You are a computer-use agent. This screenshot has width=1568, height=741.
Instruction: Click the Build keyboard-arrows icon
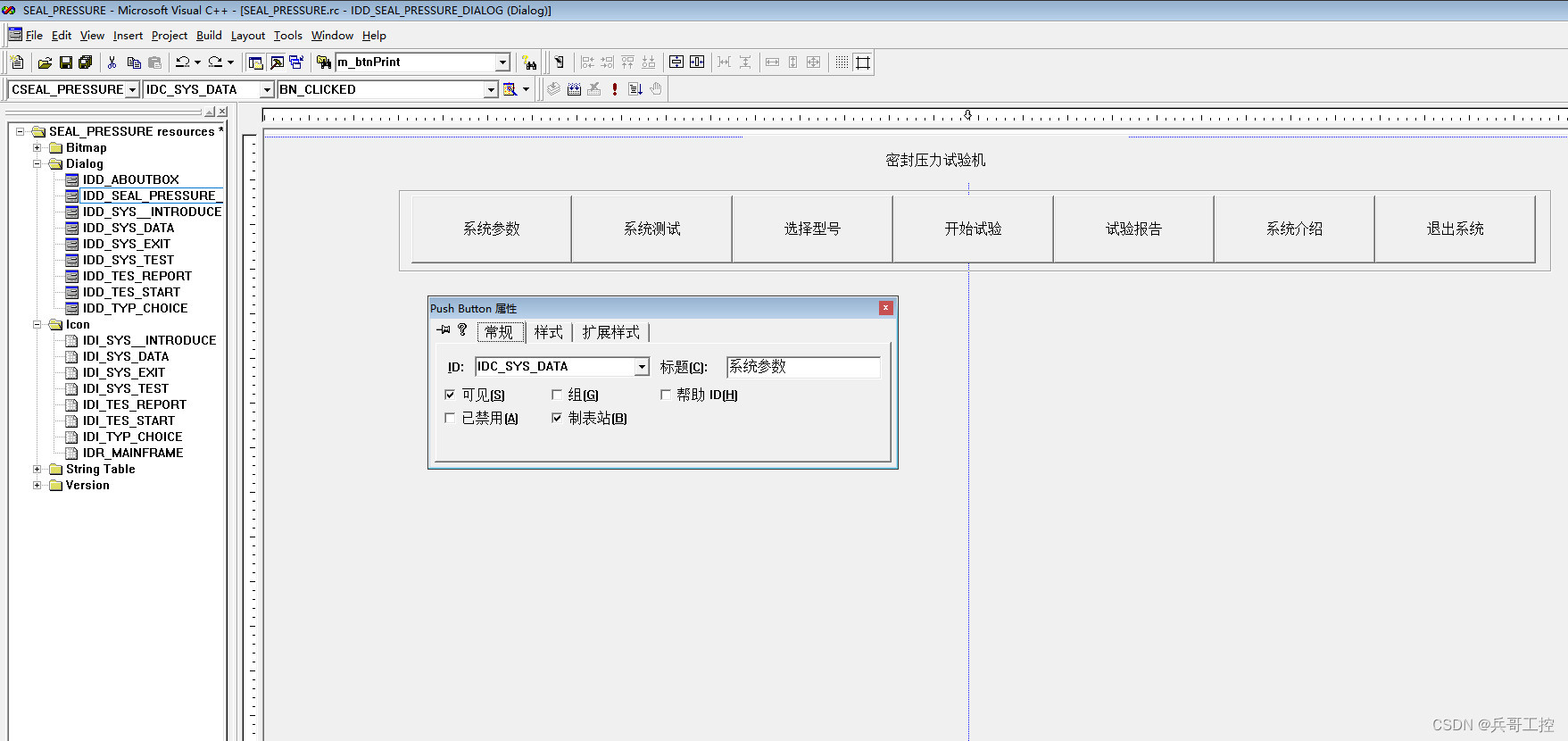tap(574, 89)
